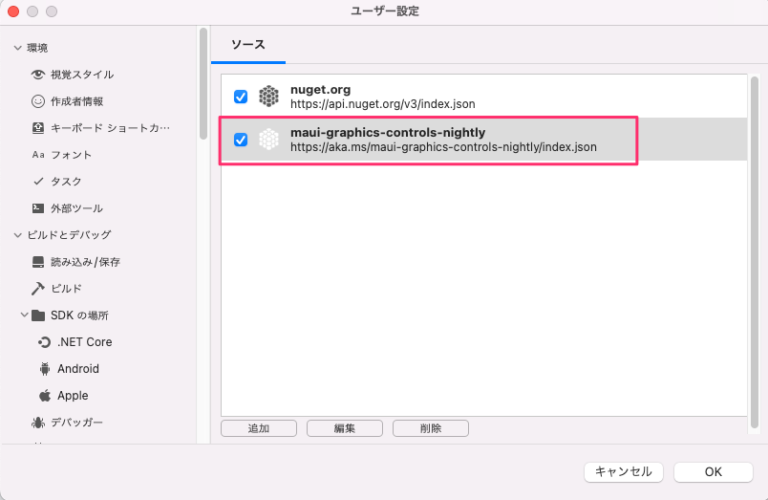Click the keyboard shortcut icon in sidebar
The height and width of the screenshot is (500, 768).
tap(38, 128)
